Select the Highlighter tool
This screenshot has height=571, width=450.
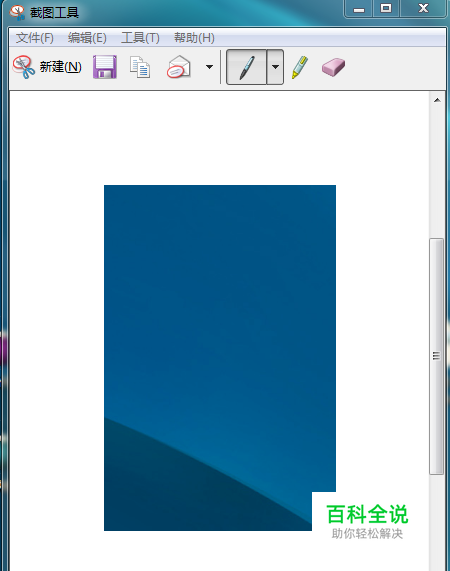300,67
